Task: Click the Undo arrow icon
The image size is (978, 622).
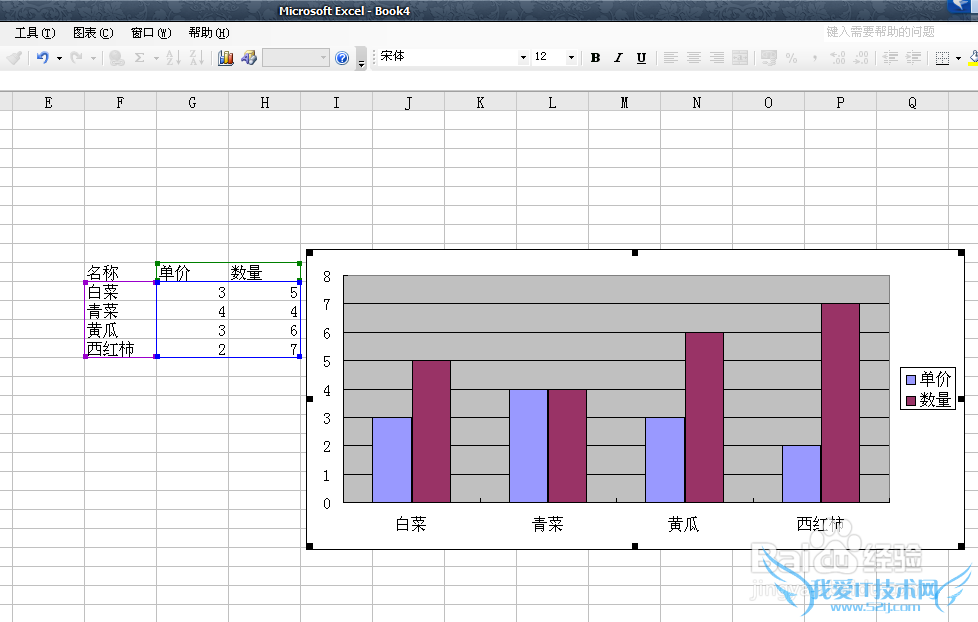Action: click(42, 58)
